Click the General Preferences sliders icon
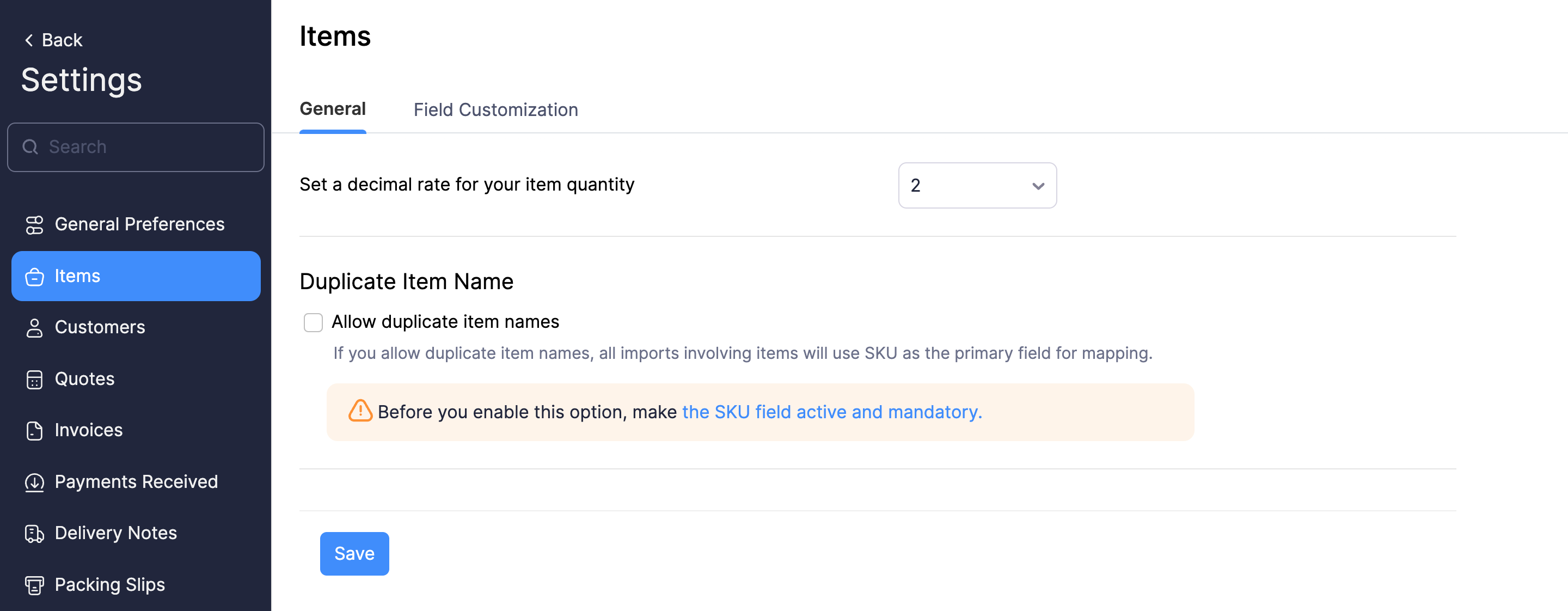The height and width of the screenshot is (611, 1568). coord(34,224)
